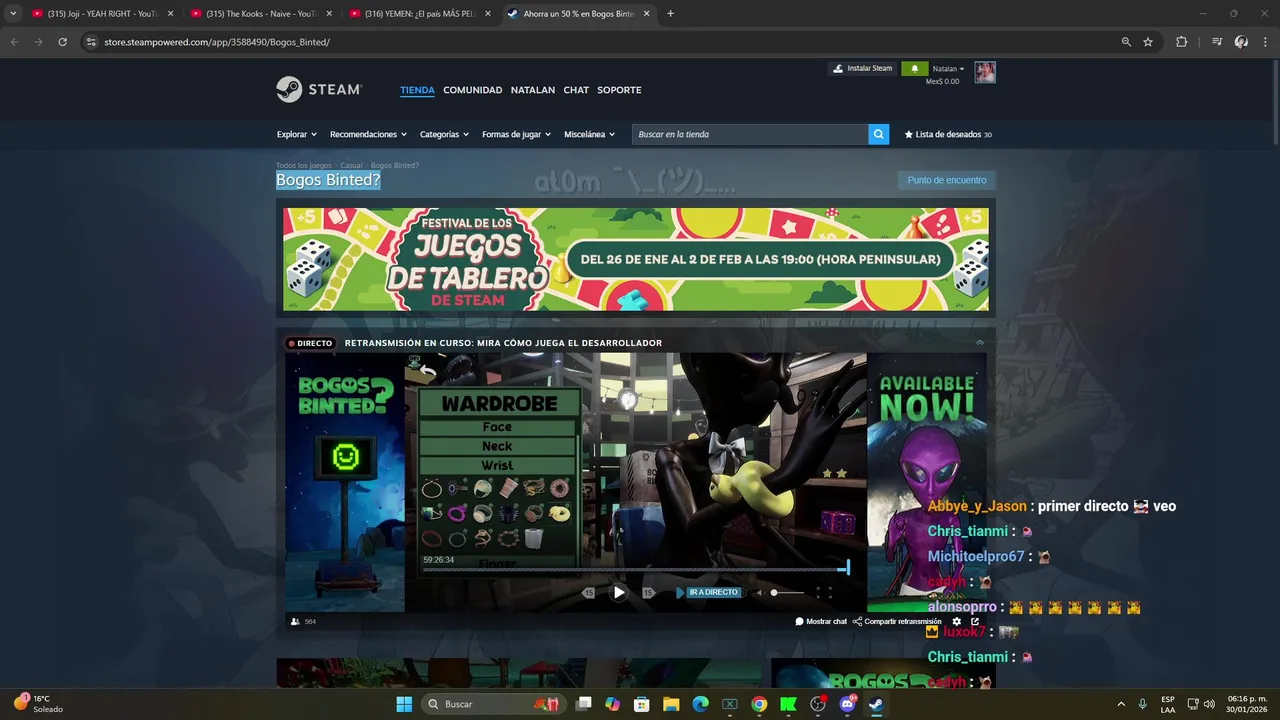This screenshot has width=1280, height=720.
Task: Click Compartir retransmisión link
Action: pyautogui.click(x=897, y=621)
